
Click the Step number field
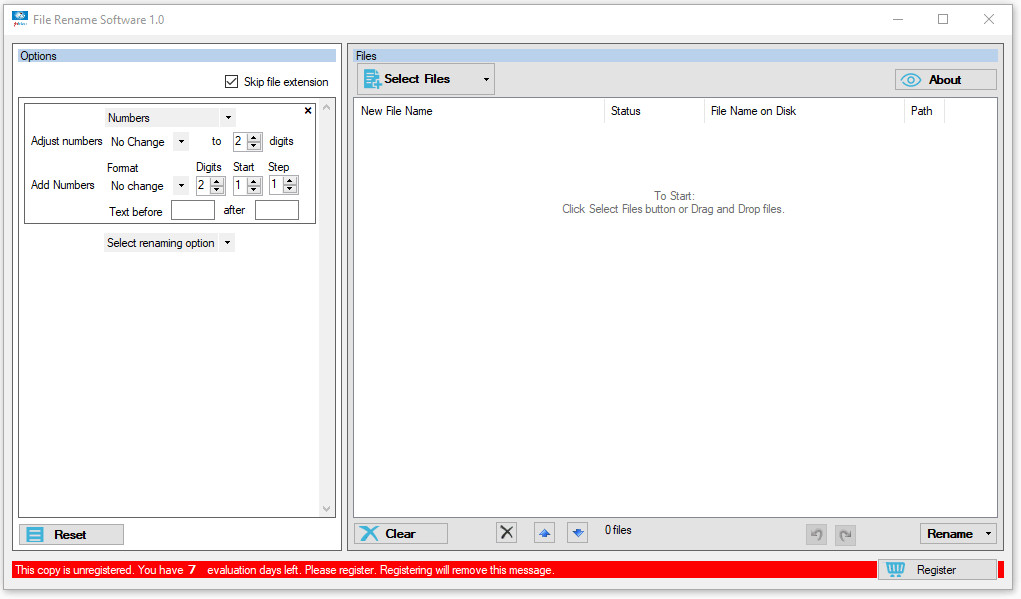277,185
